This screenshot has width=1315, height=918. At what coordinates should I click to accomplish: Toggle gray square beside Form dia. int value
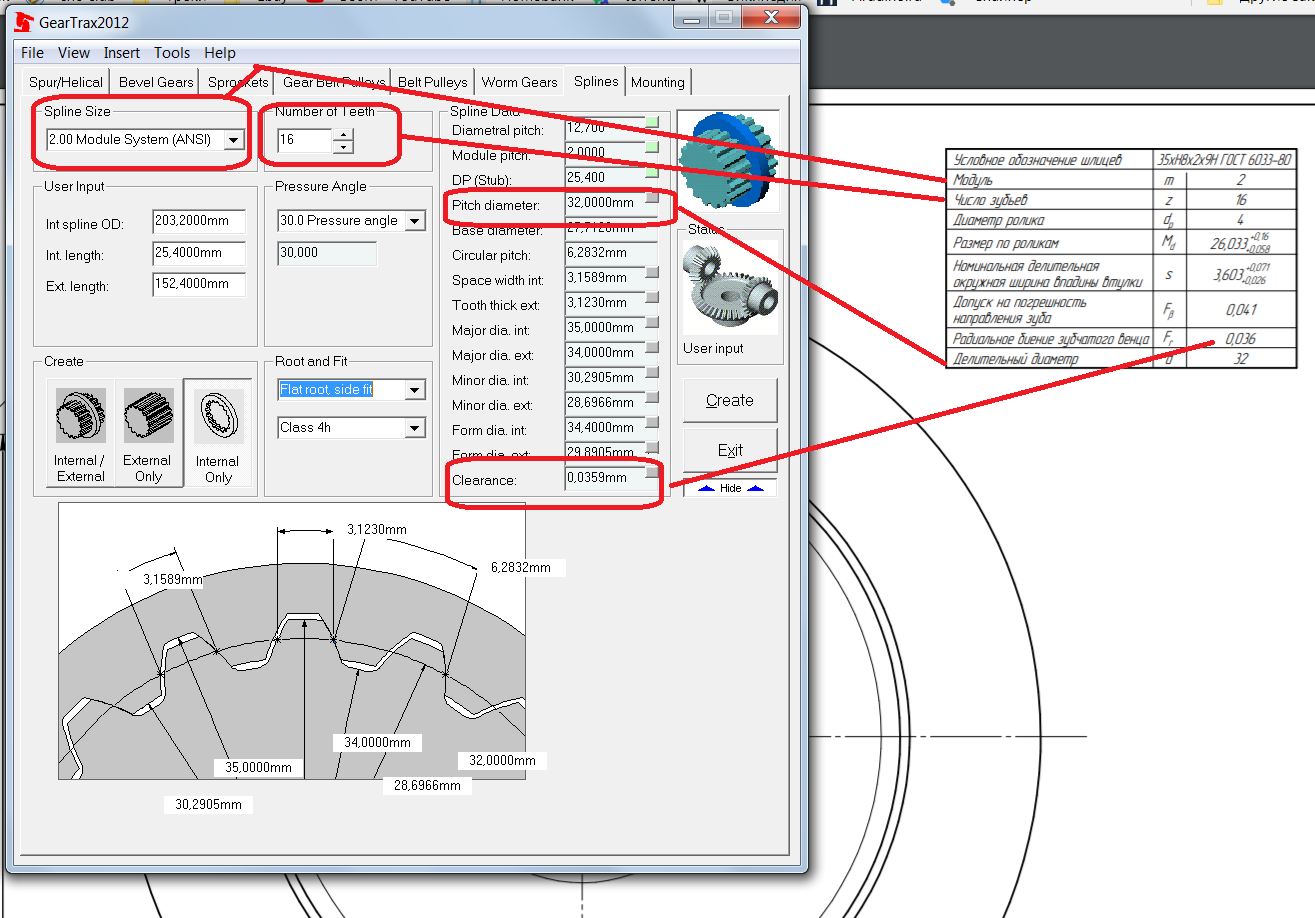[653, 423]
